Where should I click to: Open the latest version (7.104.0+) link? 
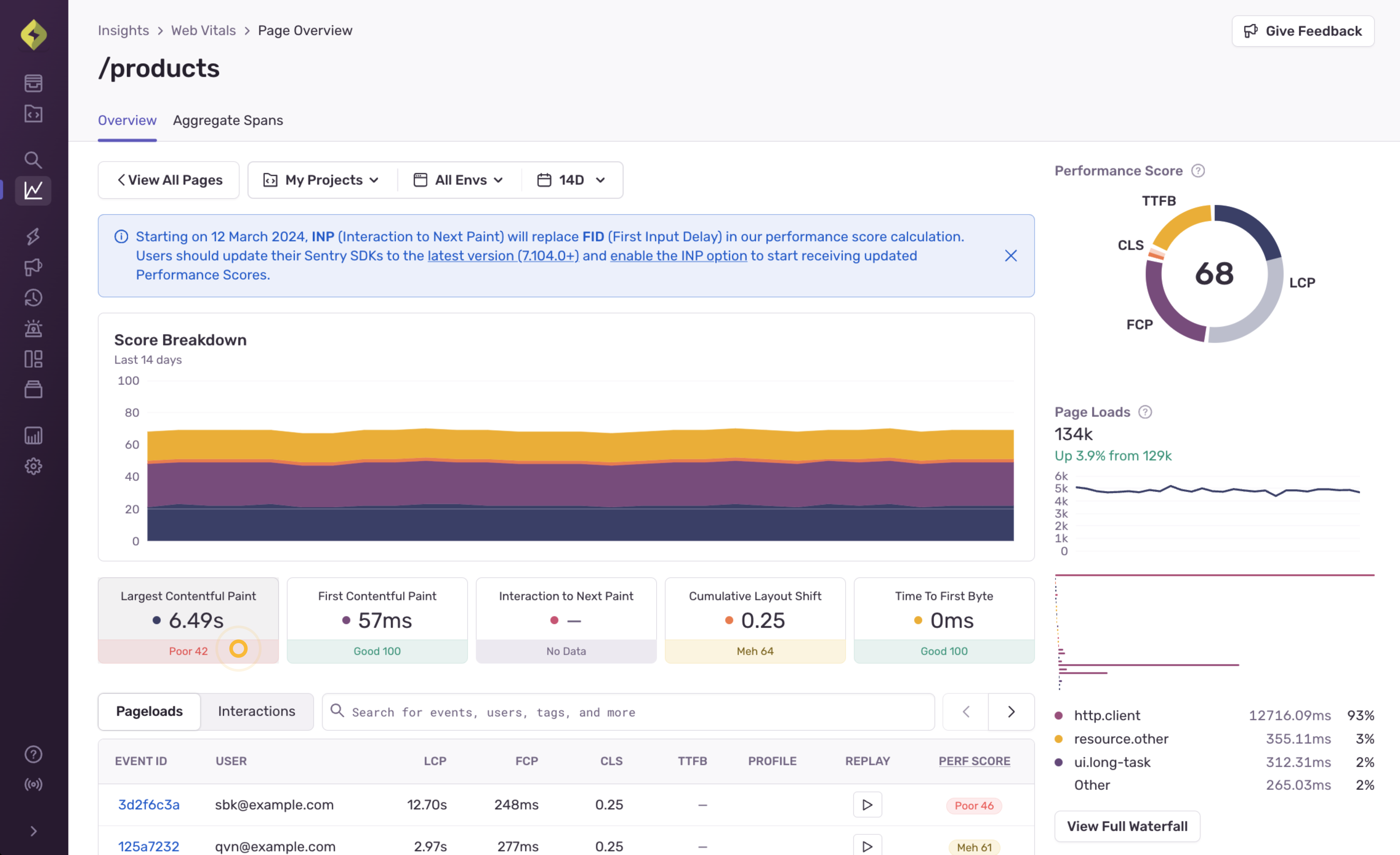pyautogui.click(x=503, y=256)
